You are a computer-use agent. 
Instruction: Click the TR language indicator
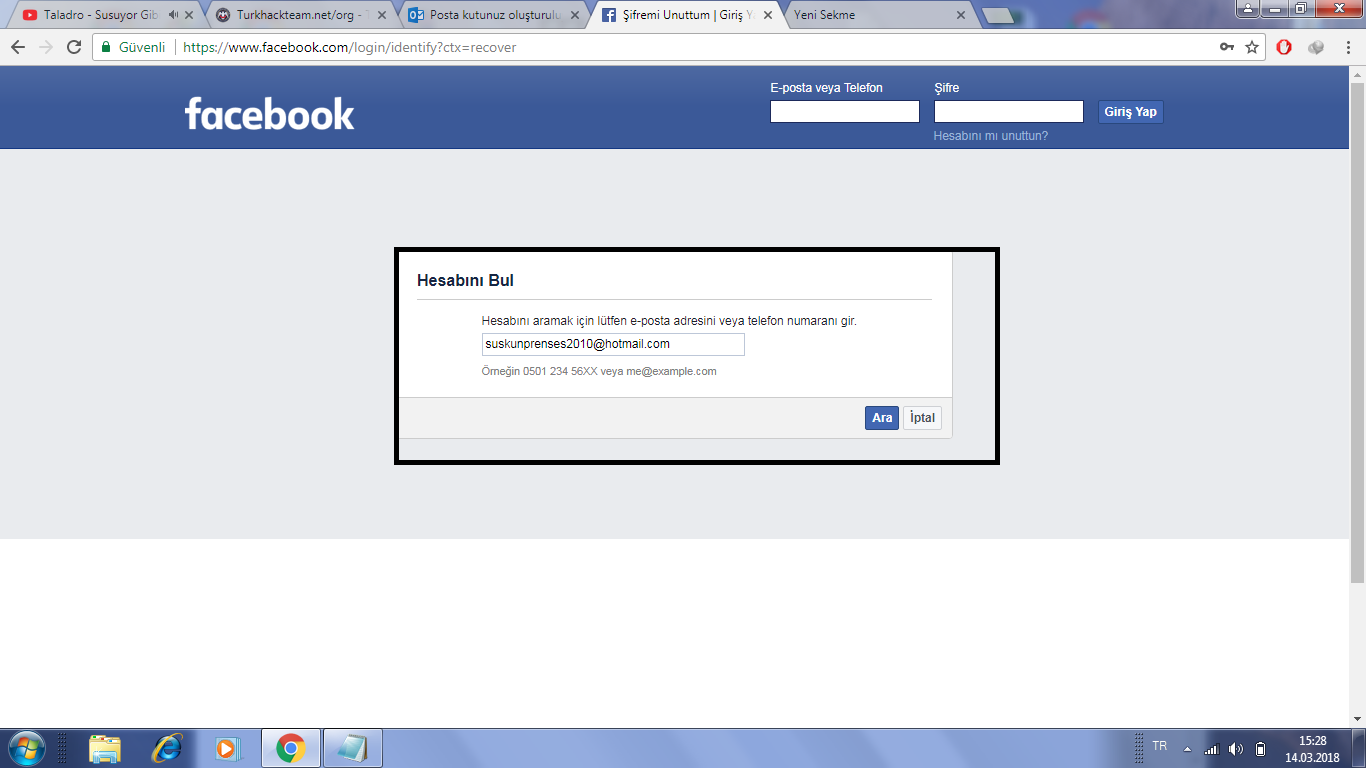(x=1160, y=746)
